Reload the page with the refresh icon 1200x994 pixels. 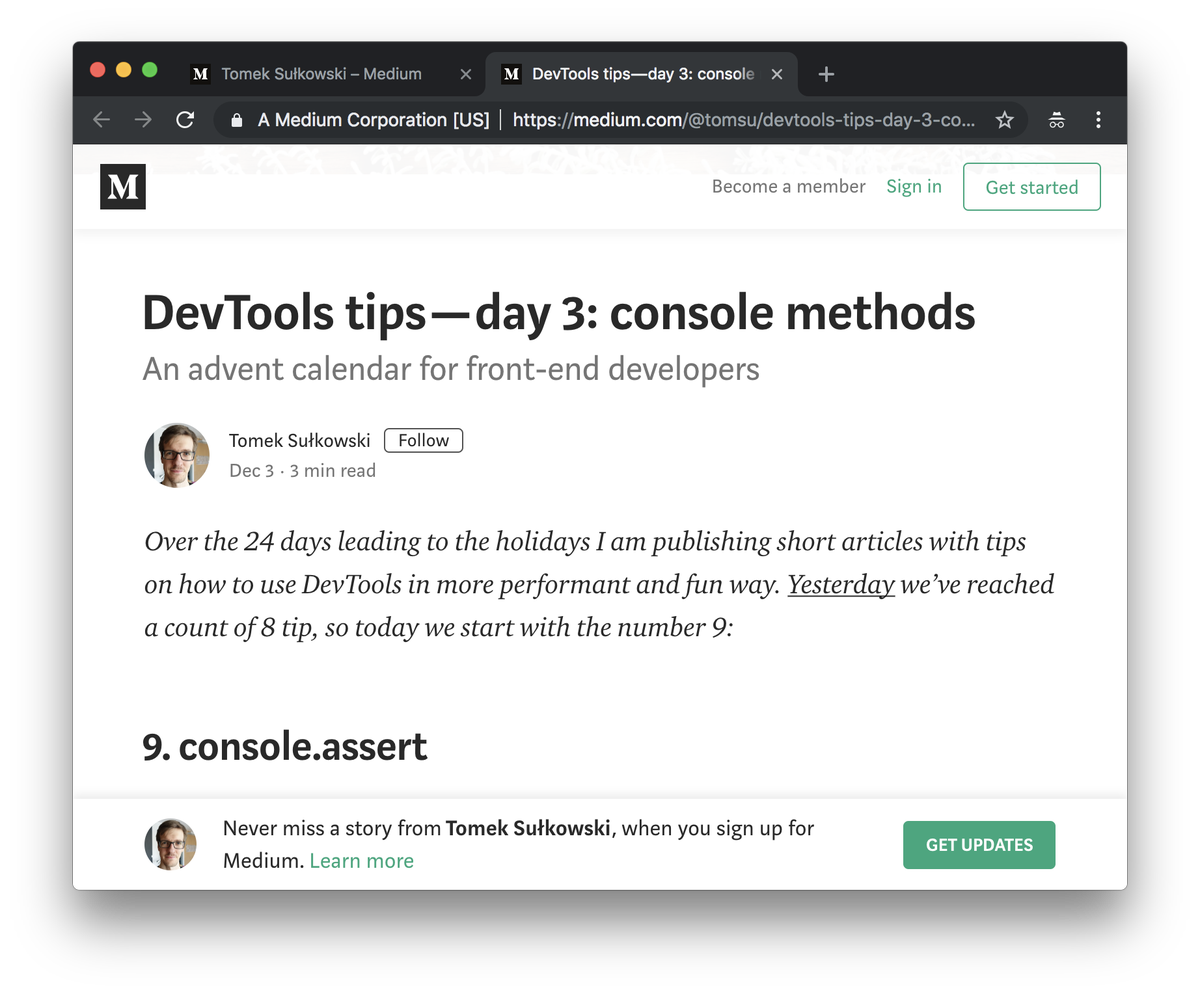click(185, 120)
